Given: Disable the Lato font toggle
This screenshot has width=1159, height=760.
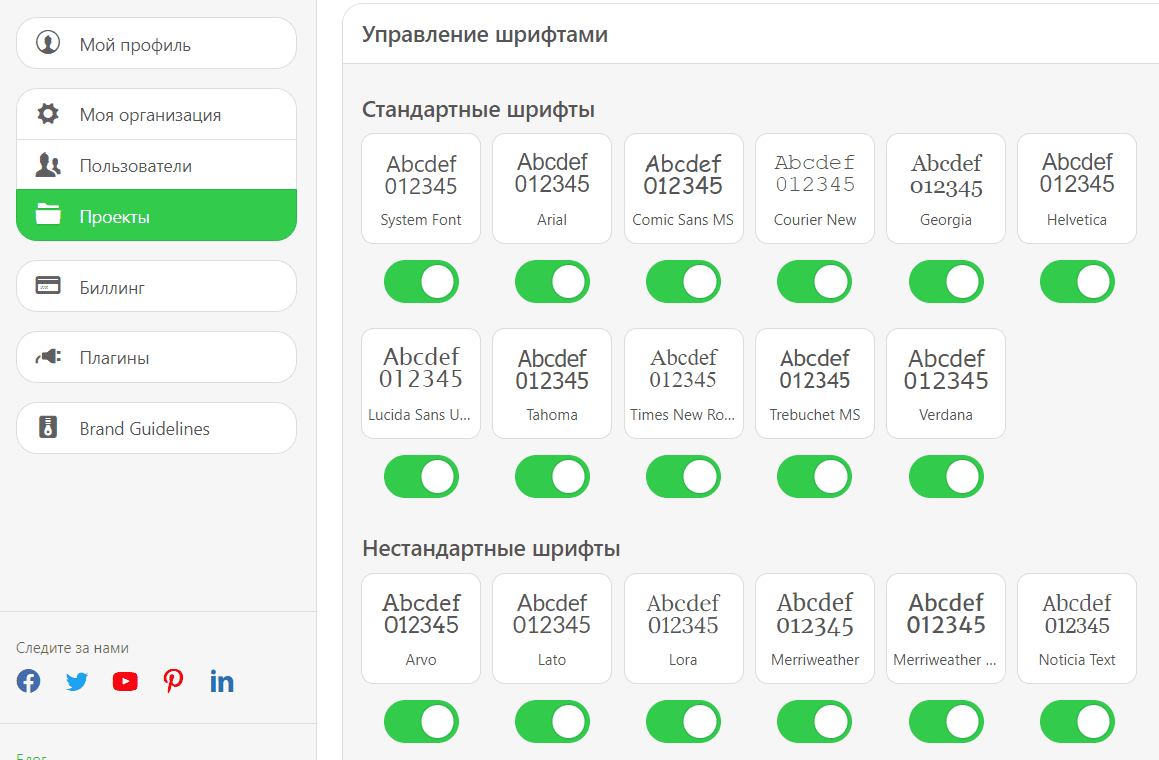Looking at the screenshot, I should pos(552,722).
